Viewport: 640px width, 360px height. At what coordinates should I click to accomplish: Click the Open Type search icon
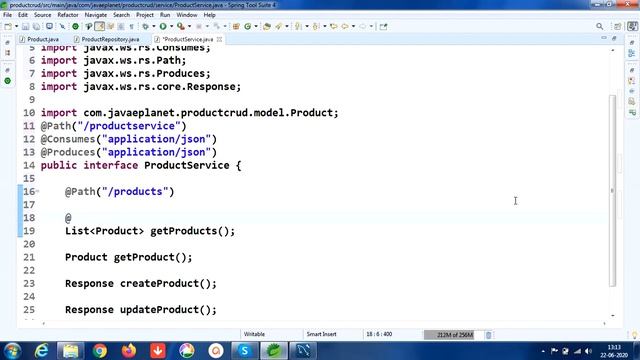coord(89,27)
